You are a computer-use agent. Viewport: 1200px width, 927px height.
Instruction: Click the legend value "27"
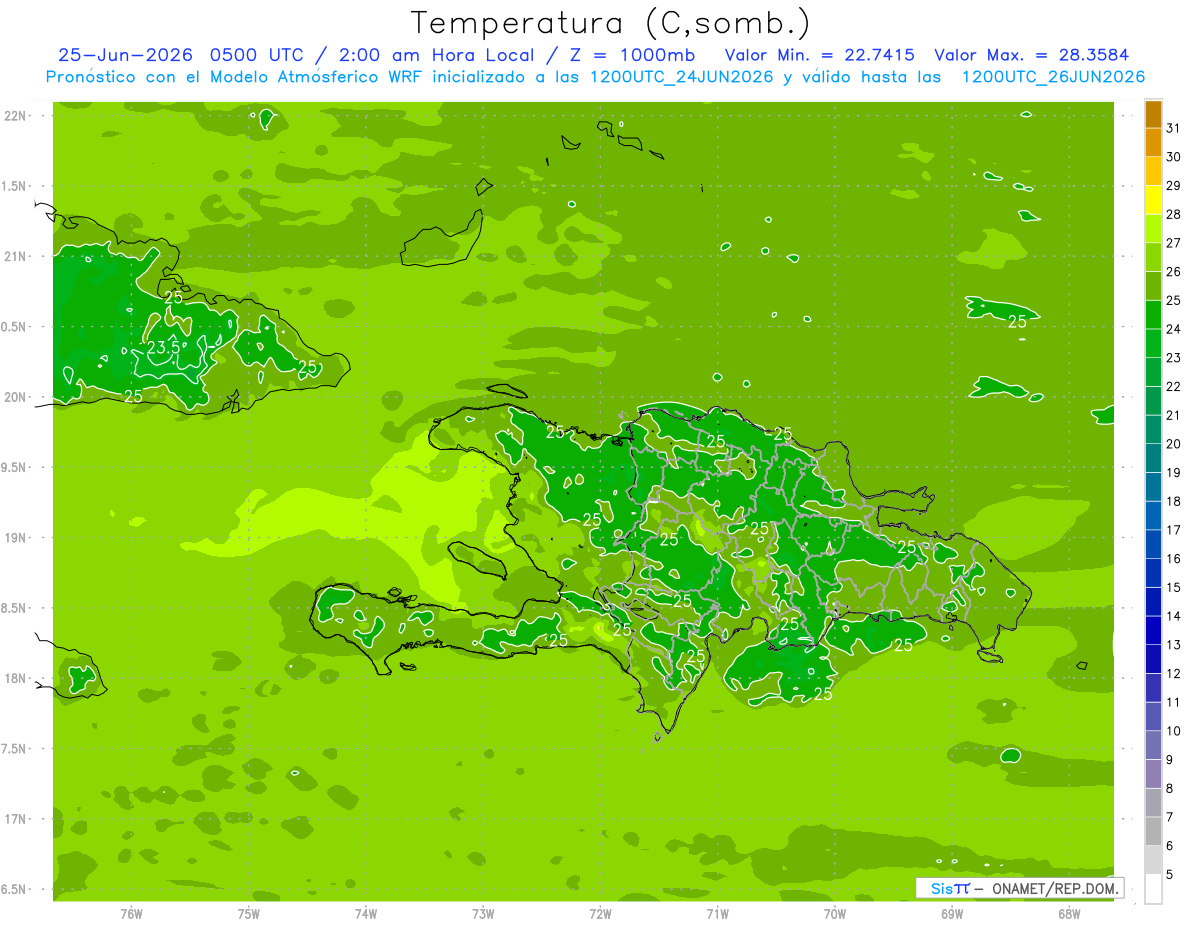click(x=1173, y=243)
